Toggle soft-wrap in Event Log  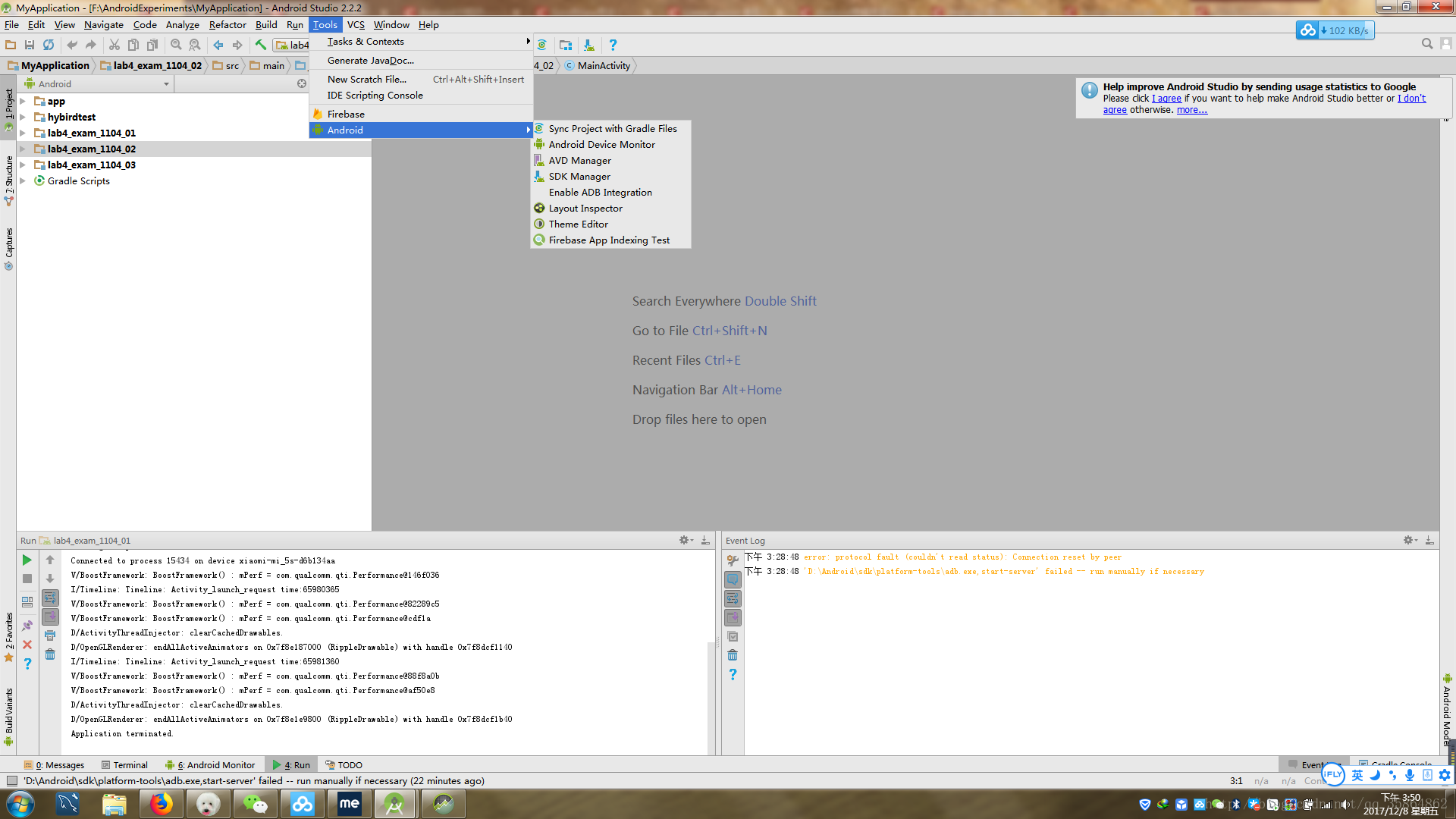tap(733, 598)
